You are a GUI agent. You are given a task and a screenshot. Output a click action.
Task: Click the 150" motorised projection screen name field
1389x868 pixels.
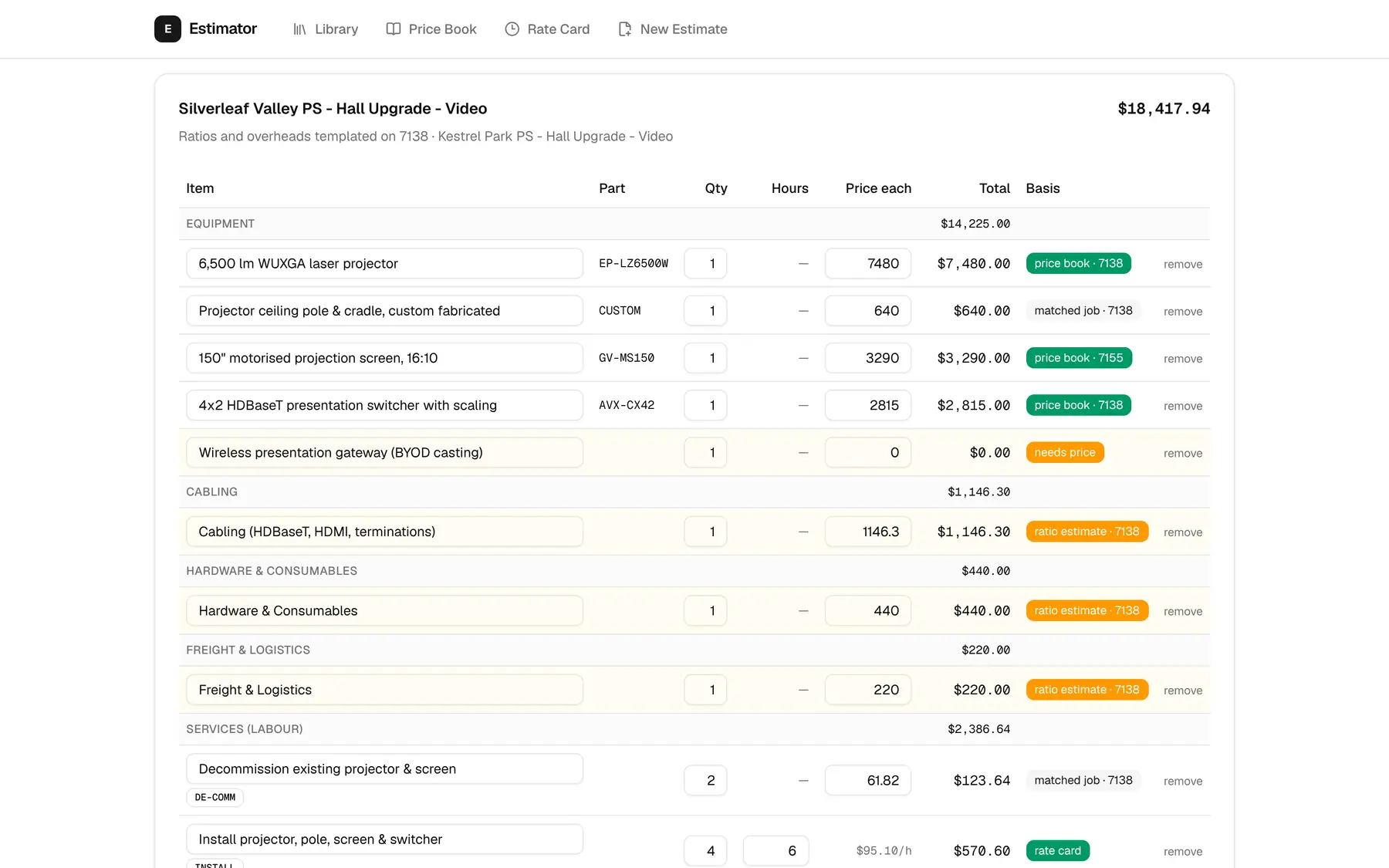384,358
